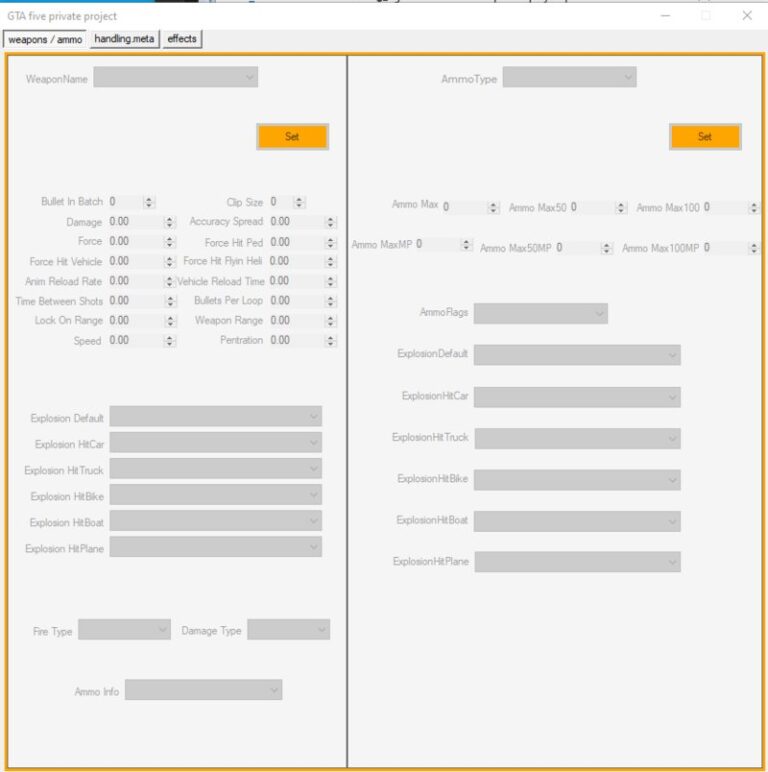Click the Bullet In Batch spinner arrows

click(149, 202)
